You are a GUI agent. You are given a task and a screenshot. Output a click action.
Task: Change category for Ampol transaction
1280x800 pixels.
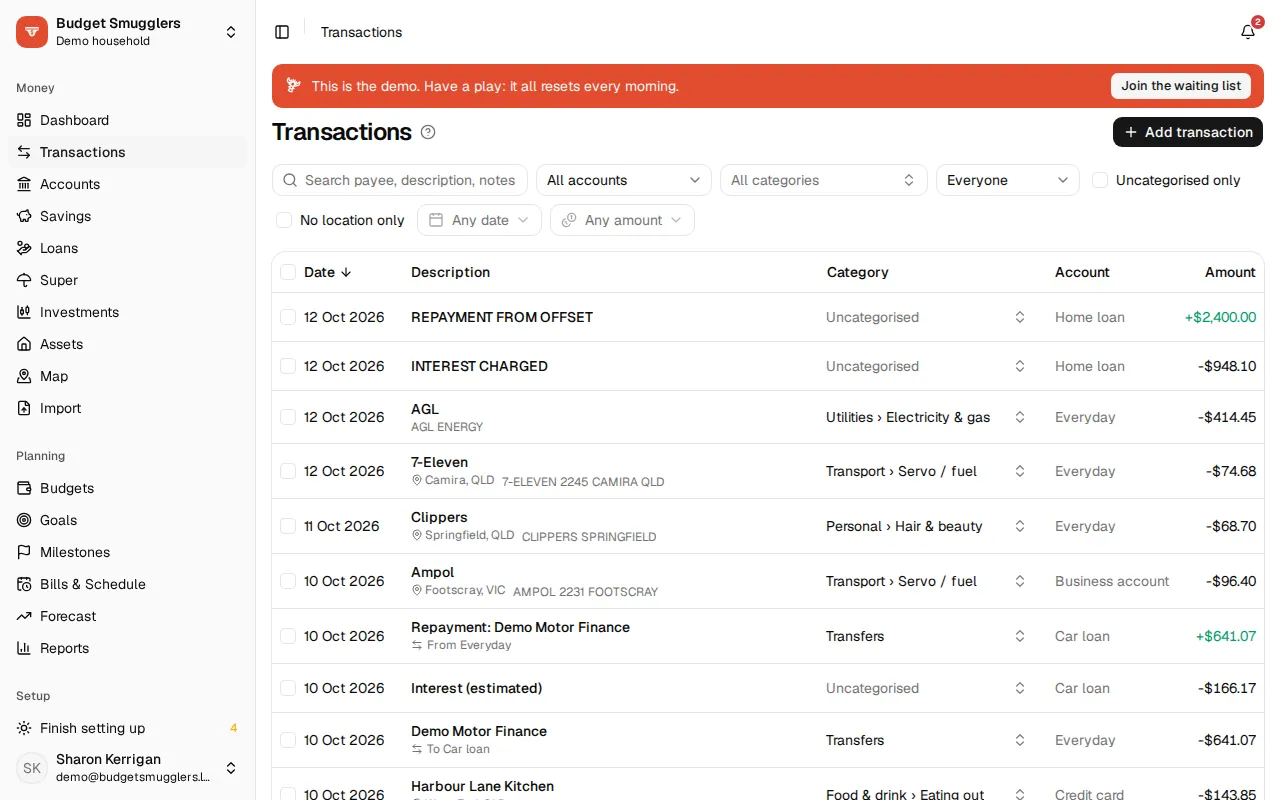coord(926,581)
